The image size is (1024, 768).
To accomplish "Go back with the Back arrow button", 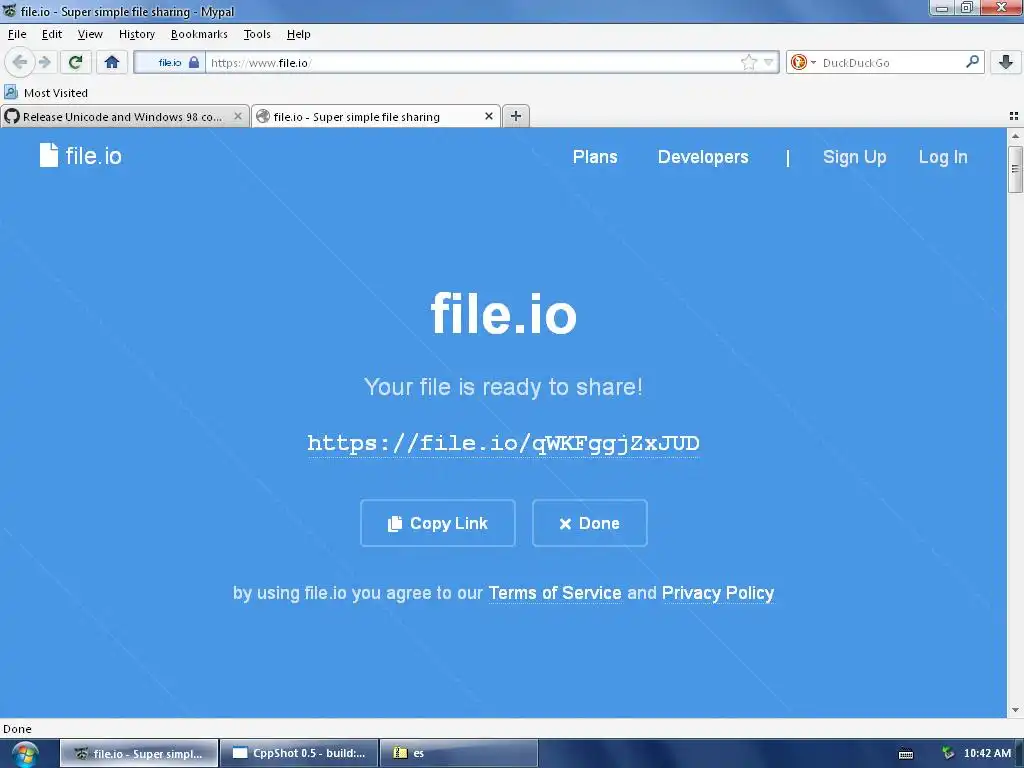I will click(20, 63).
